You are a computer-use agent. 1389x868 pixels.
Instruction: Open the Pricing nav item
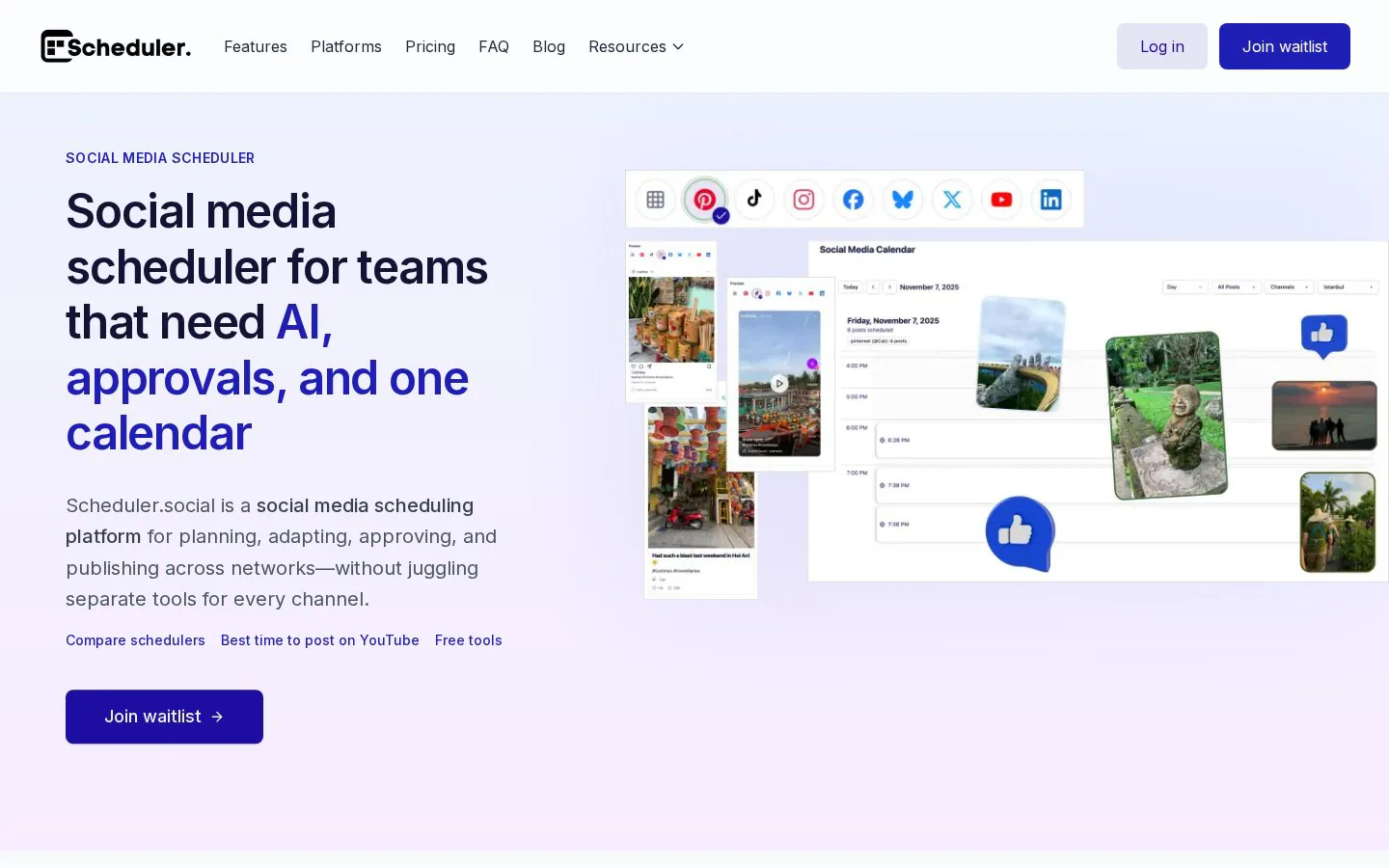430,46
